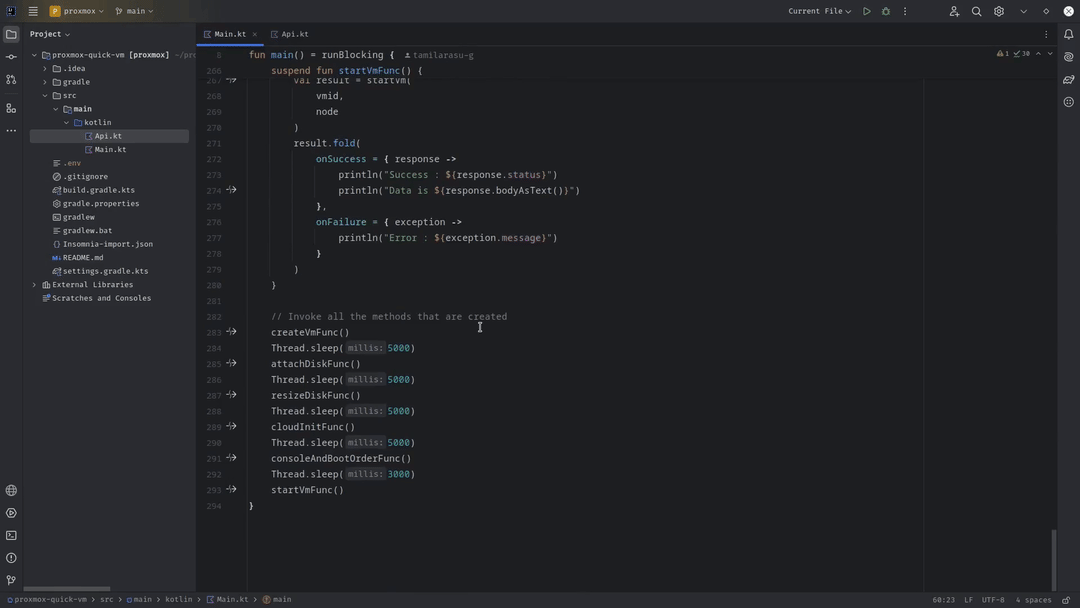
Task: Click the createVmFunc() call on line 283
Action: pyautogui.click(x=310, y=333)
